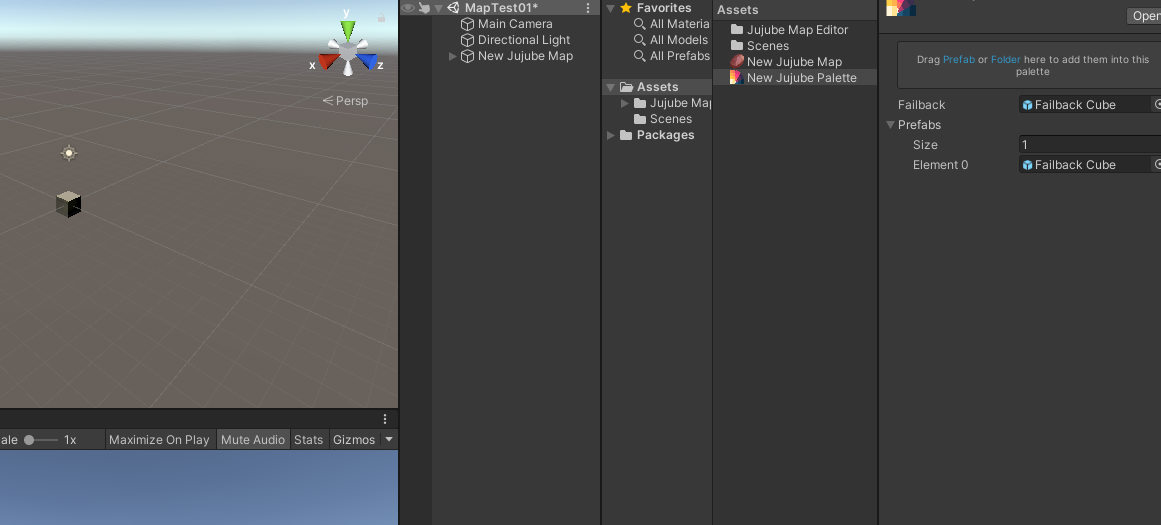Select the New Jujube Map asset in Assets
Image resolution: width=1161 pixels, height=525 pixels.
click(x=794, y=62)
